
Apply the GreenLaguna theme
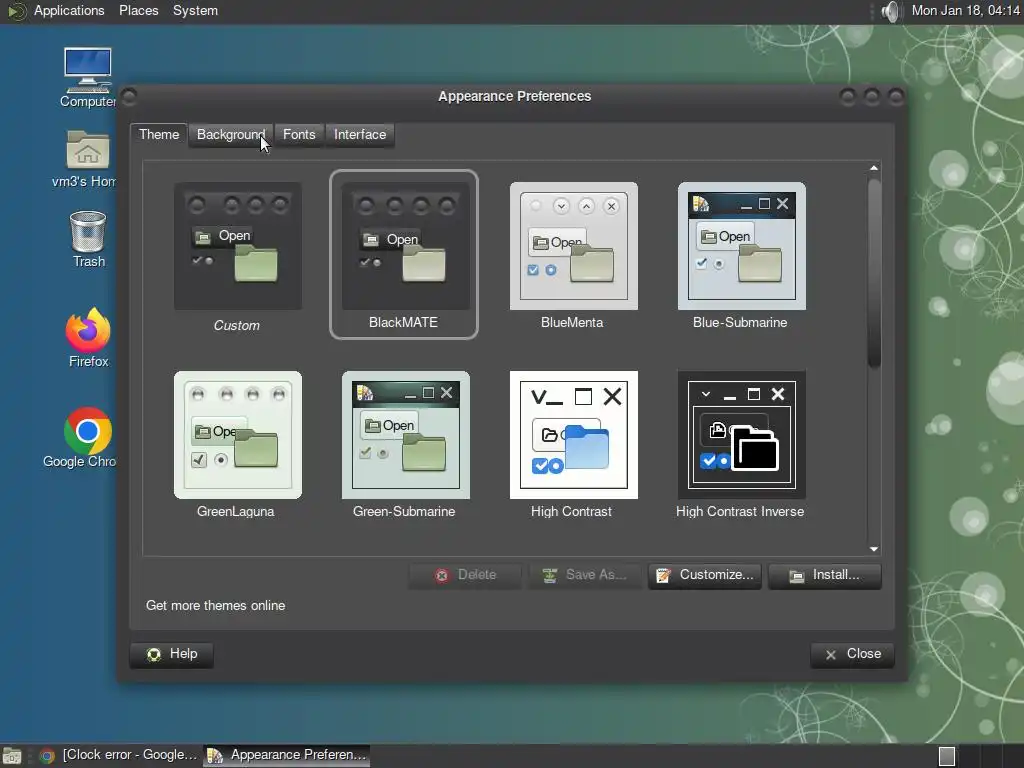(x=238, y=435)
